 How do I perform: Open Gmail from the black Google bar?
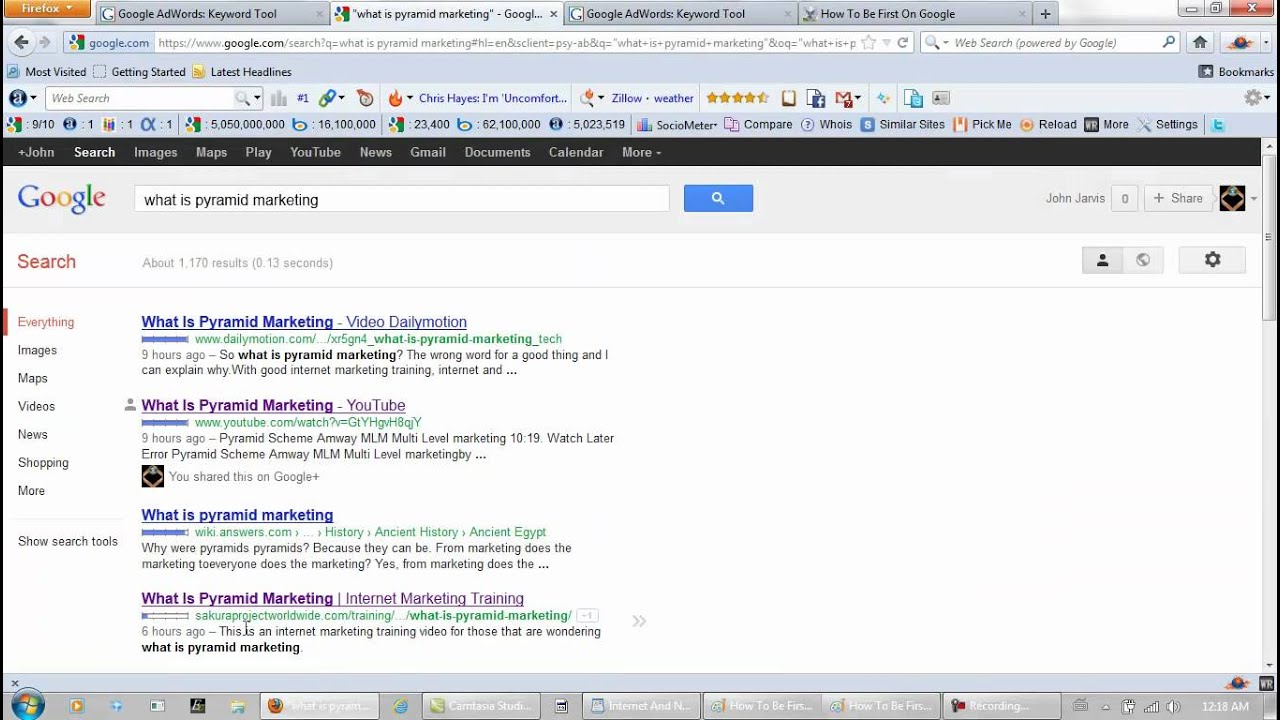coord(428,152)
